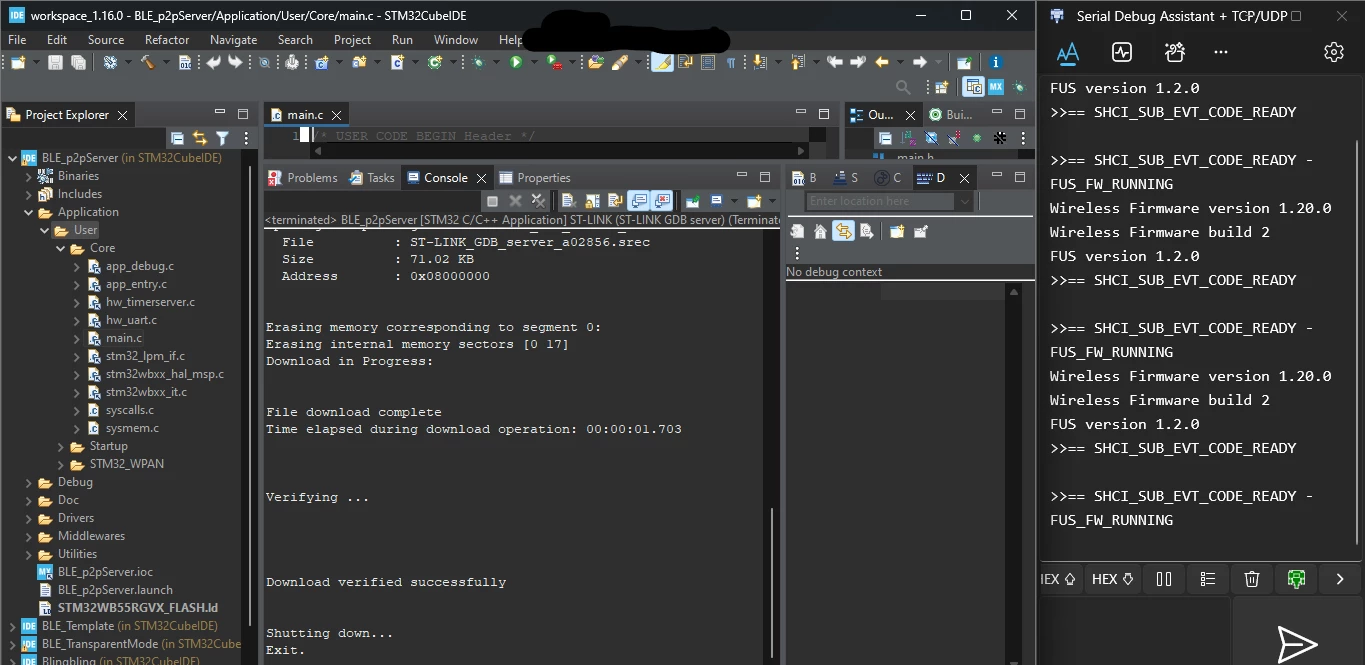Collapse the Core folder

coord(60,248)
